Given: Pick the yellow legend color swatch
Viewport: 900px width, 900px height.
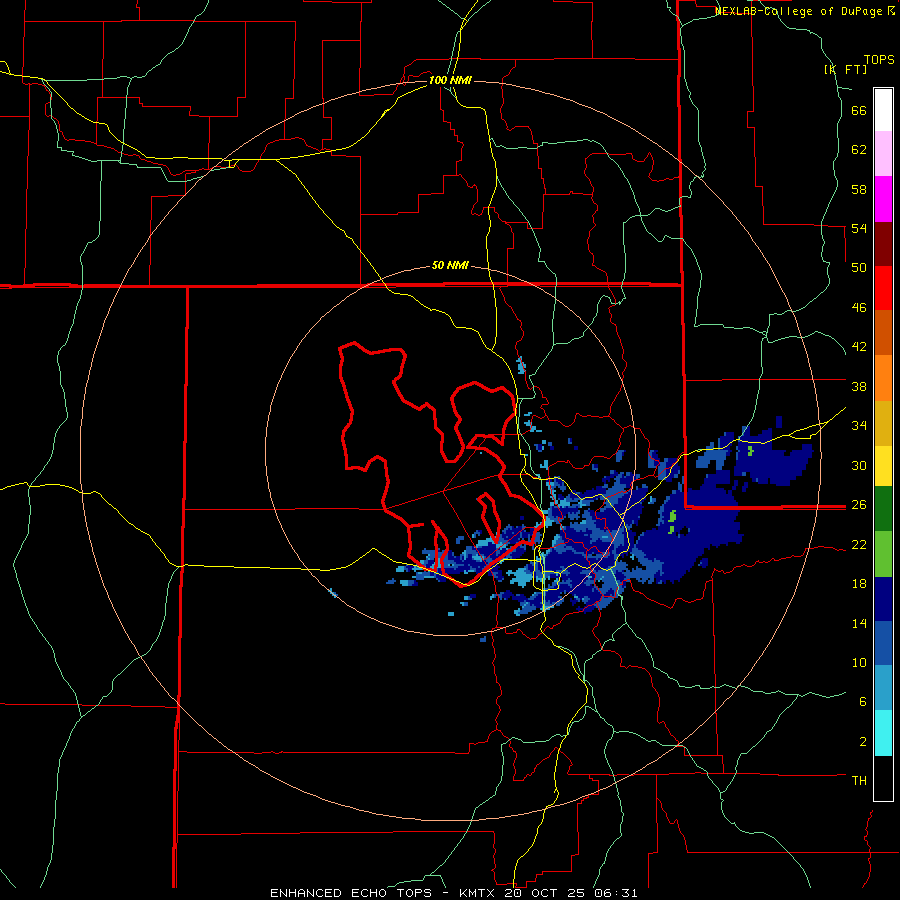Looking at the screenshot, I should pos(883,466).
